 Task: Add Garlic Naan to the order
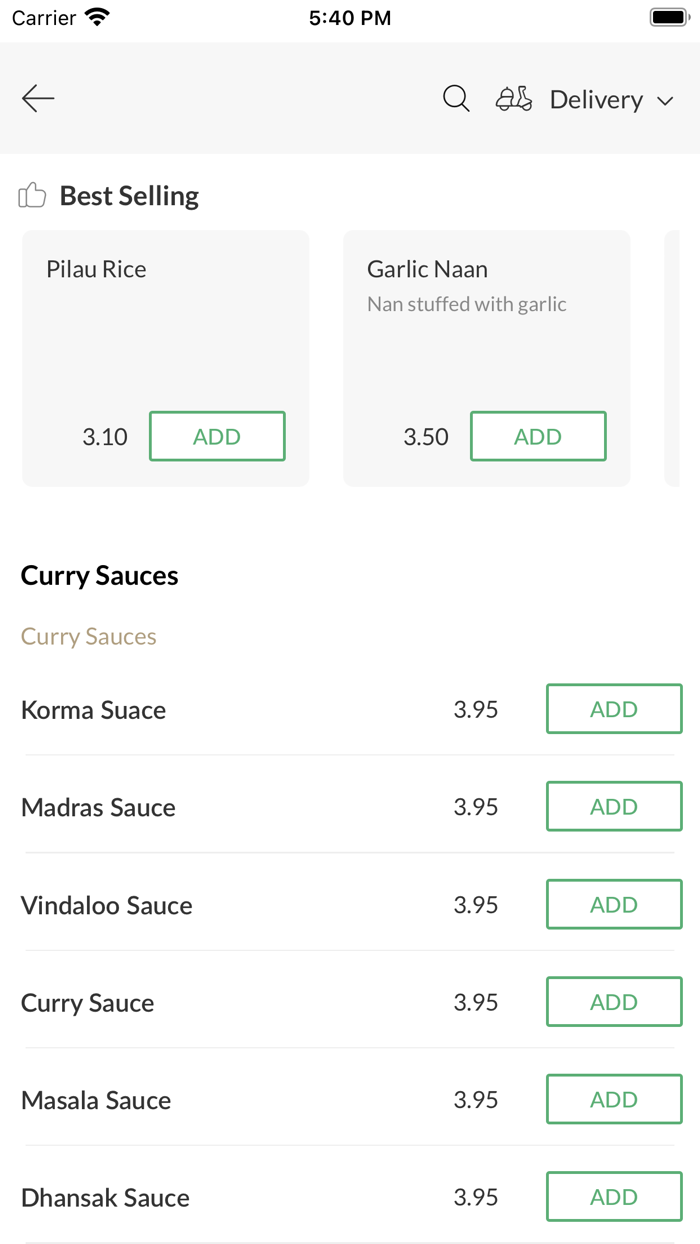click(x=538, y=436)
